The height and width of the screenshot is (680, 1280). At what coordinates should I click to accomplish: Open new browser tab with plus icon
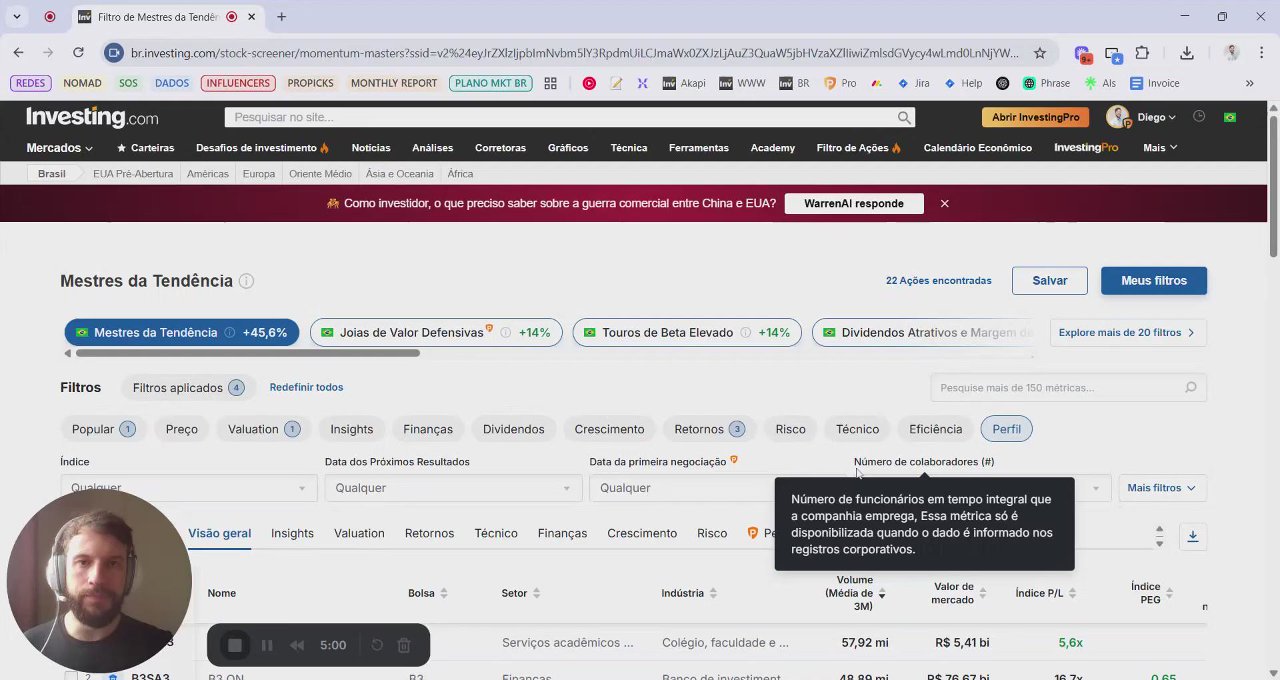point(281,17)
